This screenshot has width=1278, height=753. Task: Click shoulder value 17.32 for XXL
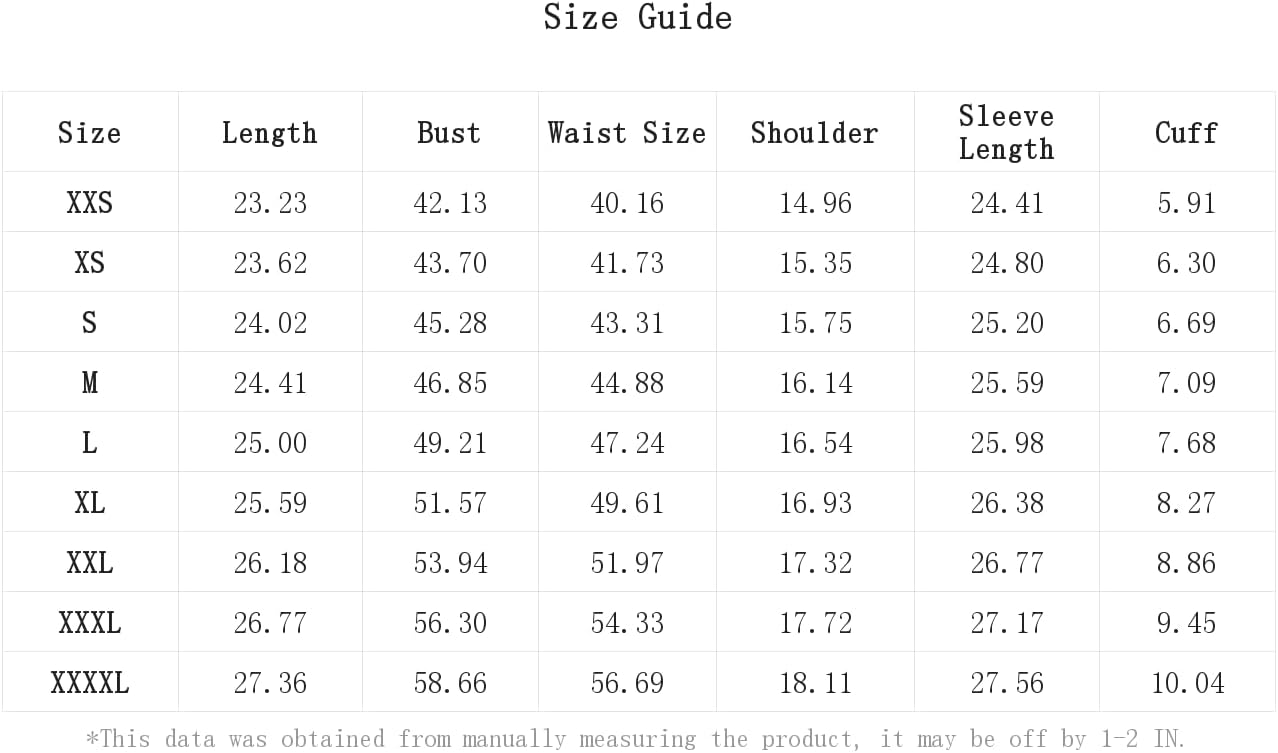(816, 563)
